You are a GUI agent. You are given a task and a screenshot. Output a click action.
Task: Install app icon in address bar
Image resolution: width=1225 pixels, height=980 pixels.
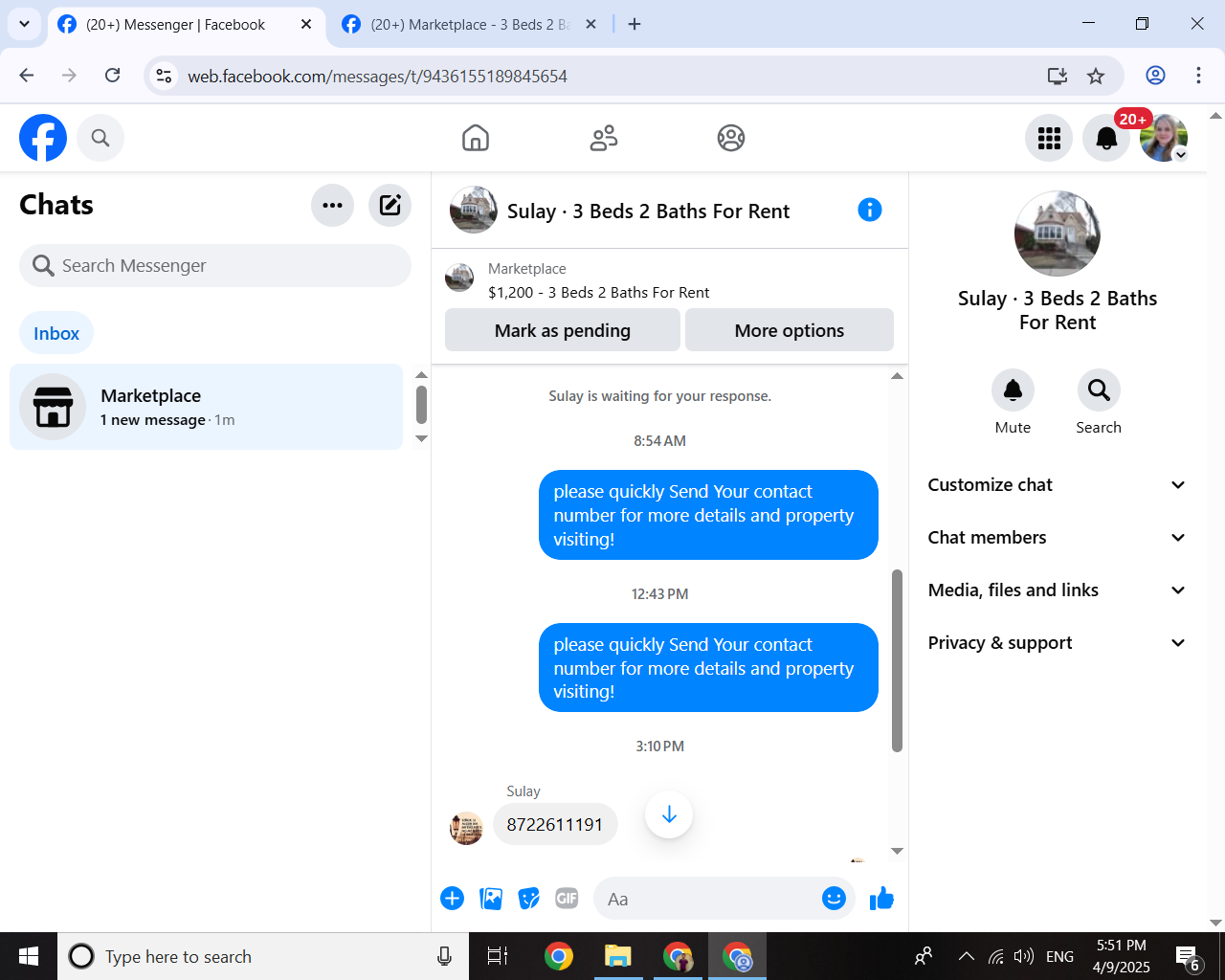(x=1057, y=76)
